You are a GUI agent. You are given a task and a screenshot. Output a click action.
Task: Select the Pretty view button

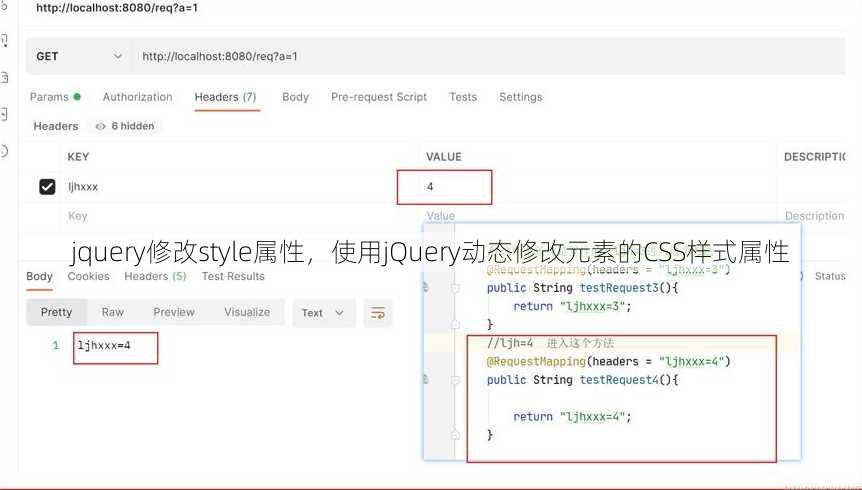pos(57,312)
